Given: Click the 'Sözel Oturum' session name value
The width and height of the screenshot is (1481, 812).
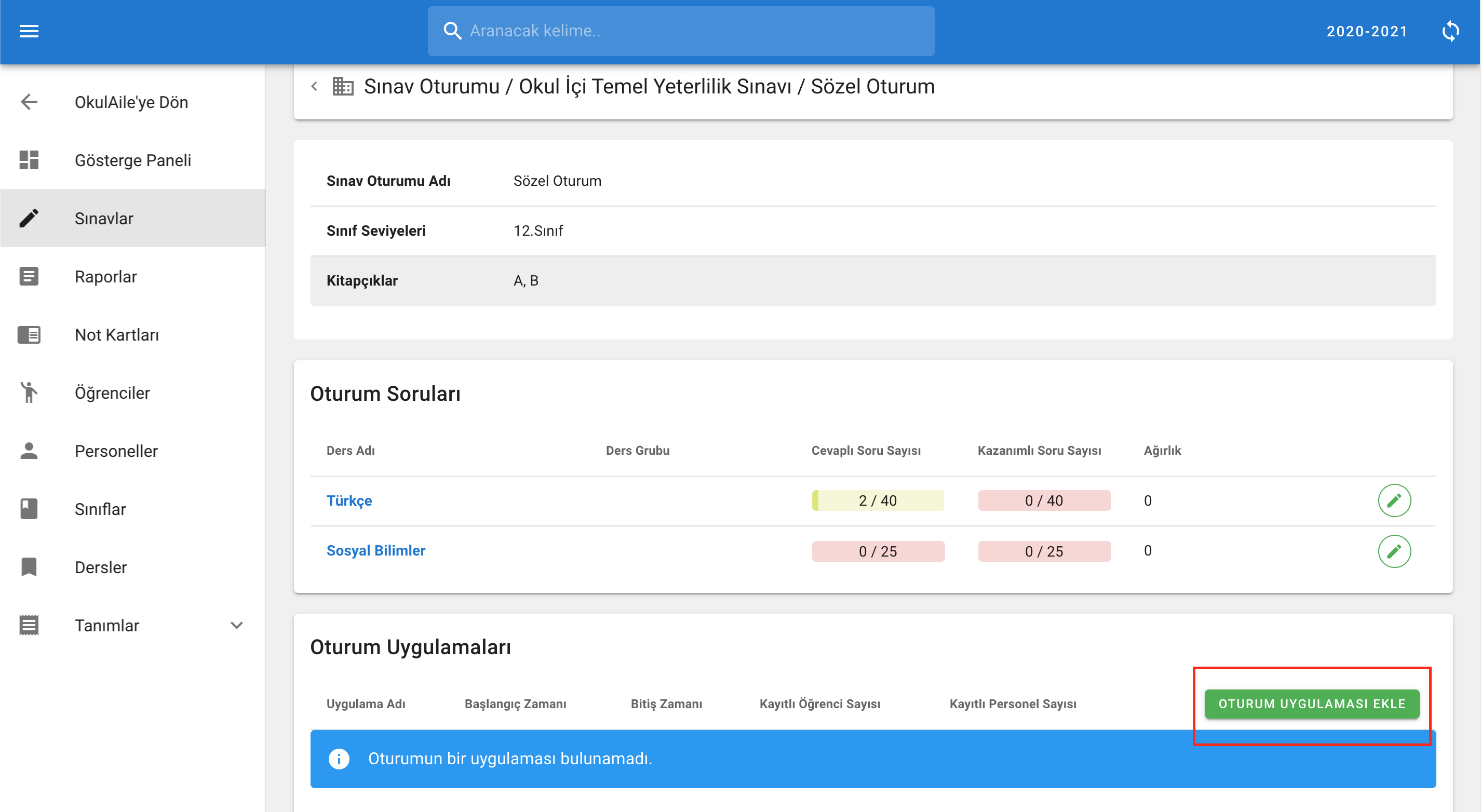Looking at the screenshot, I should click(557, 181).
